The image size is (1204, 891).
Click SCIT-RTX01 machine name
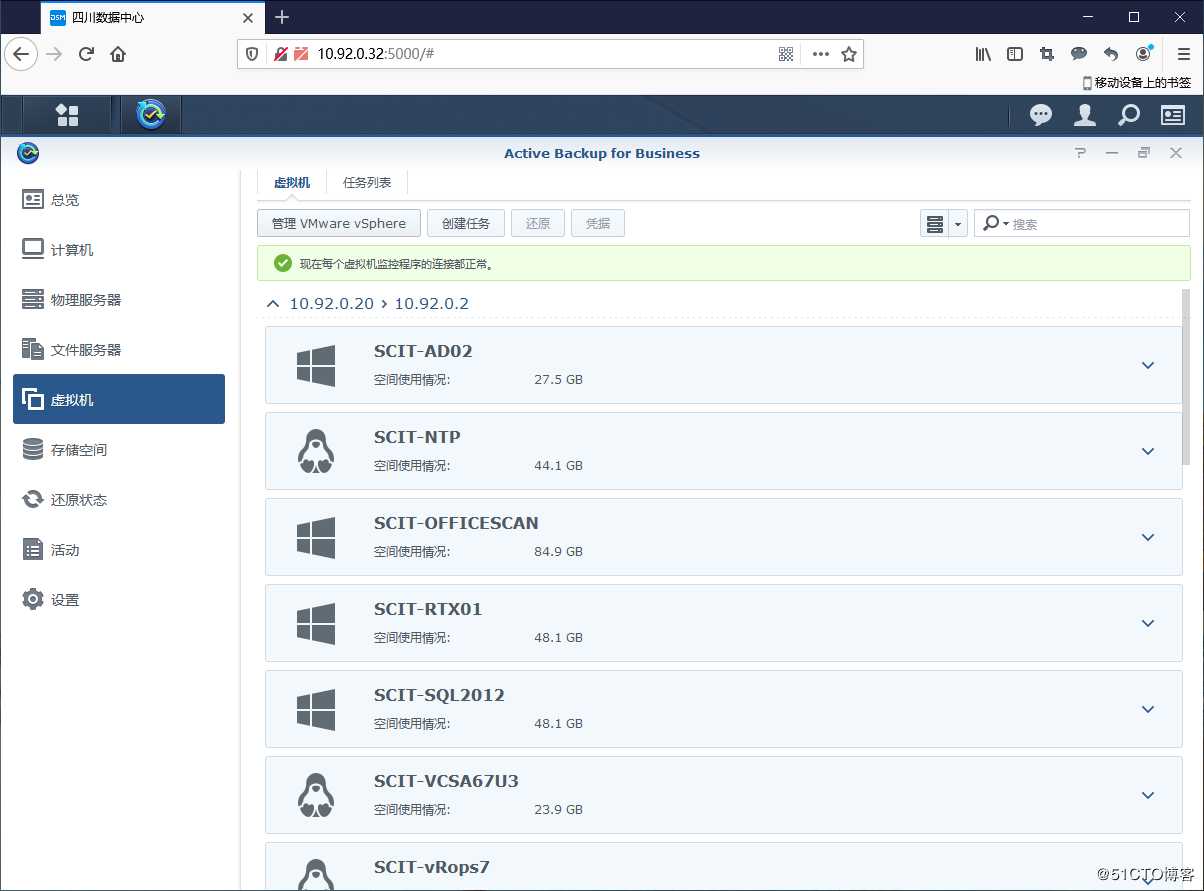point(428,609)
